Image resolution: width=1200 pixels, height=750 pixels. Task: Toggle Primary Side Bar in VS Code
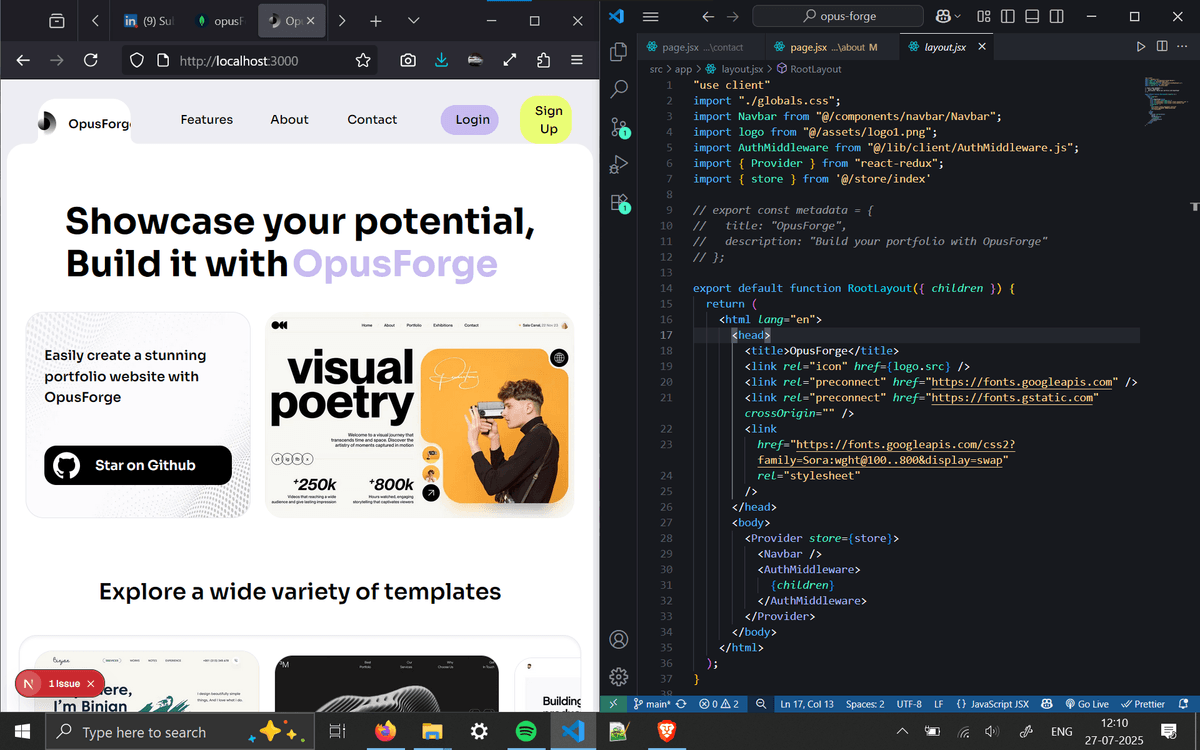(x=1008, y=16)
